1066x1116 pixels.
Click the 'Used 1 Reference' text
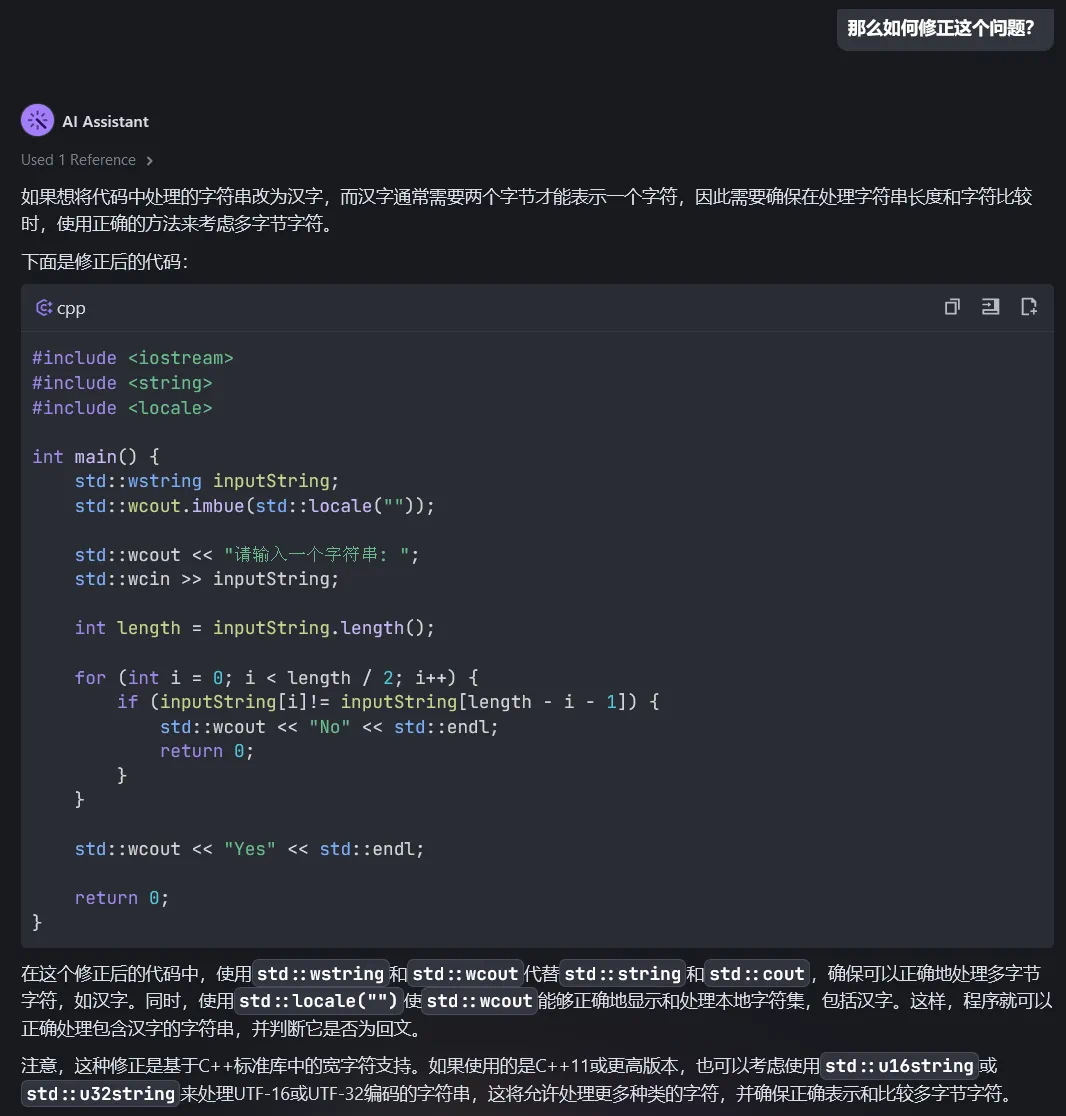tap(78, 160)
